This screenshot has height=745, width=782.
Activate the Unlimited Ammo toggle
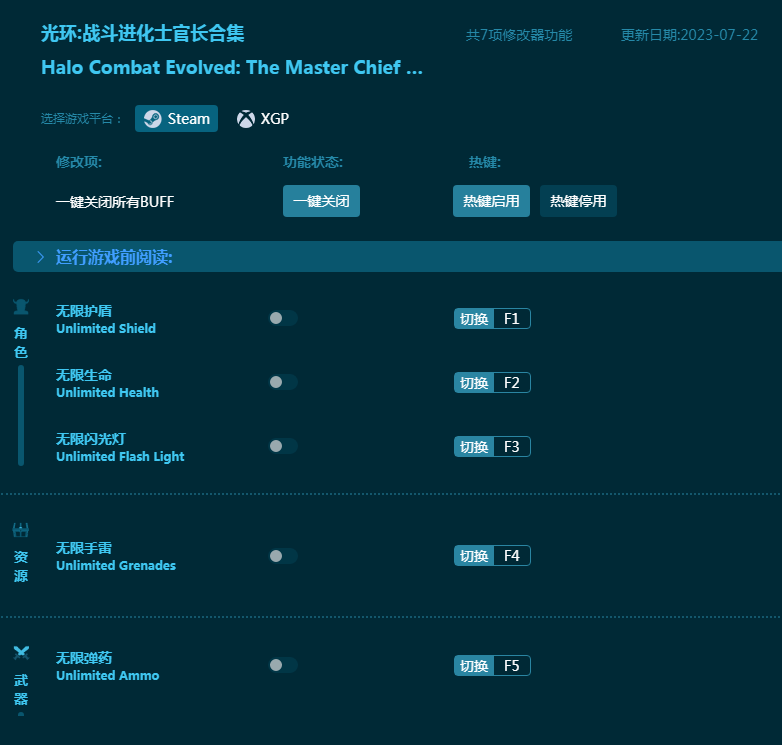coord(283,665)
